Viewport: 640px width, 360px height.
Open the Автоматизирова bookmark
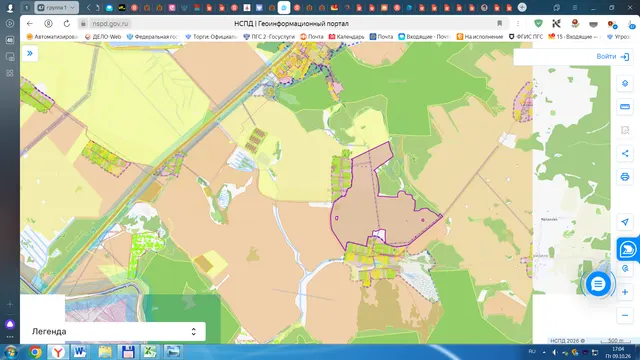(52, 36)
